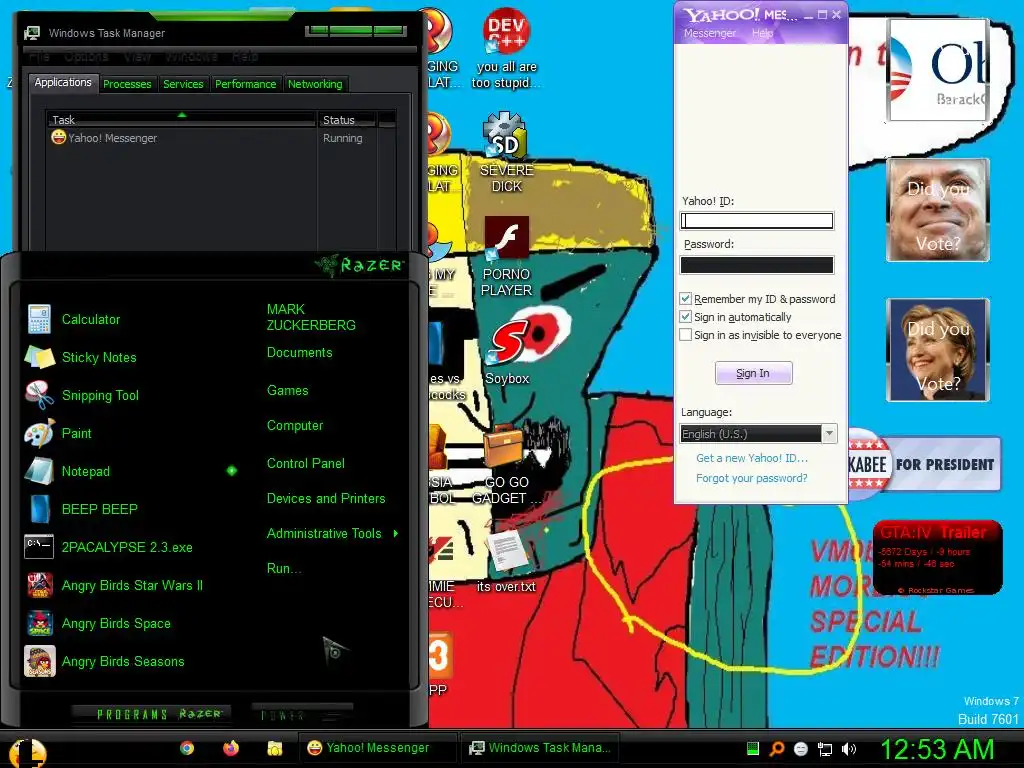Click the Sign In button
1024x768 pixels.
pyautogui.click(x=754, y=373)
